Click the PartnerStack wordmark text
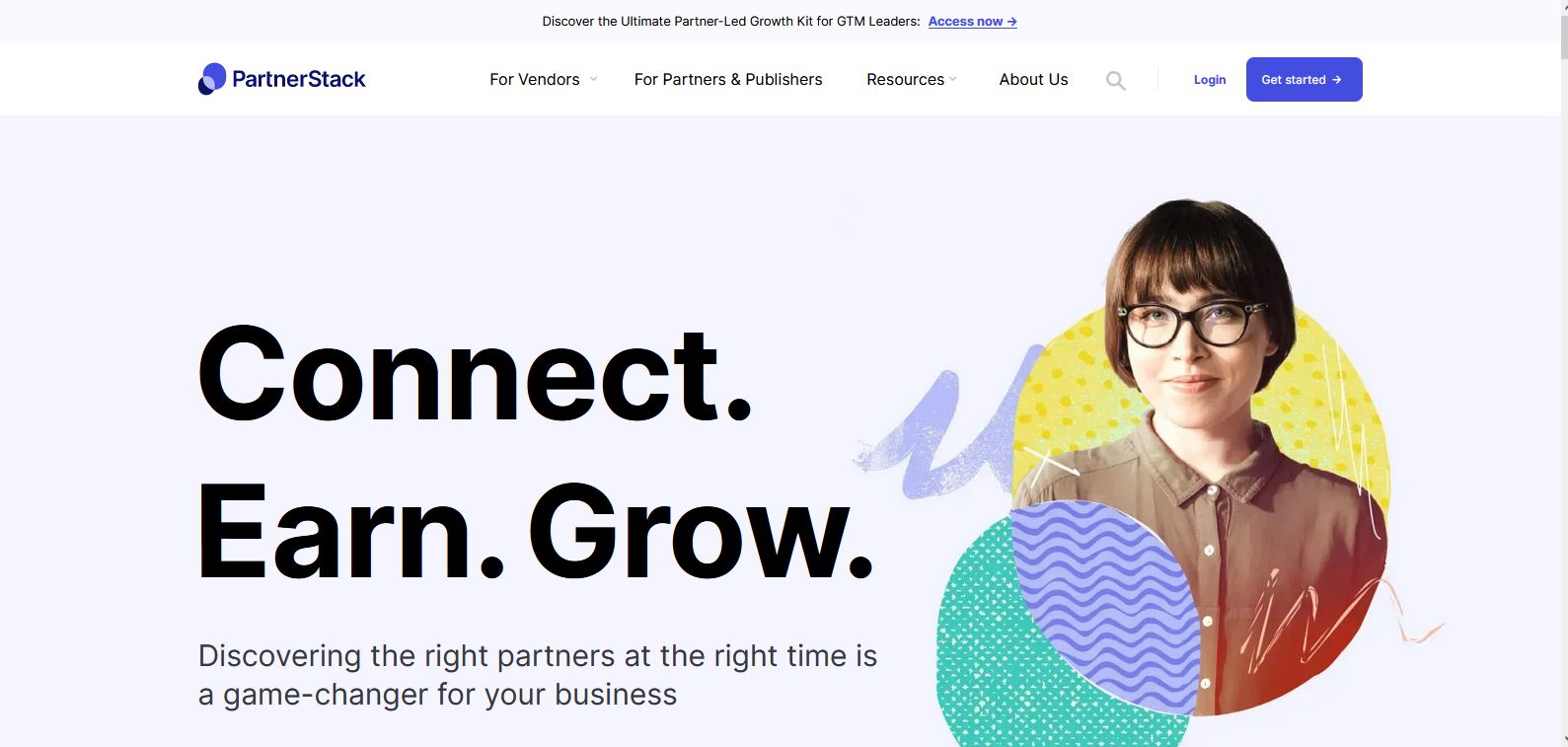 pos(299,79)
